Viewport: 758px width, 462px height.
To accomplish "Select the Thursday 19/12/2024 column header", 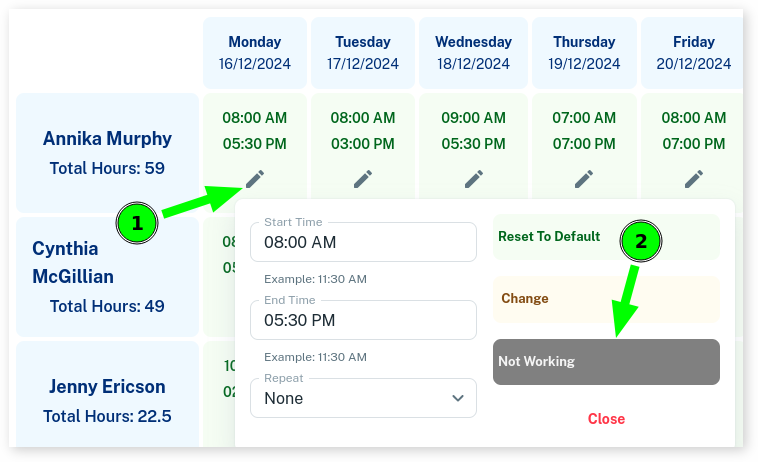I will 584,53.
